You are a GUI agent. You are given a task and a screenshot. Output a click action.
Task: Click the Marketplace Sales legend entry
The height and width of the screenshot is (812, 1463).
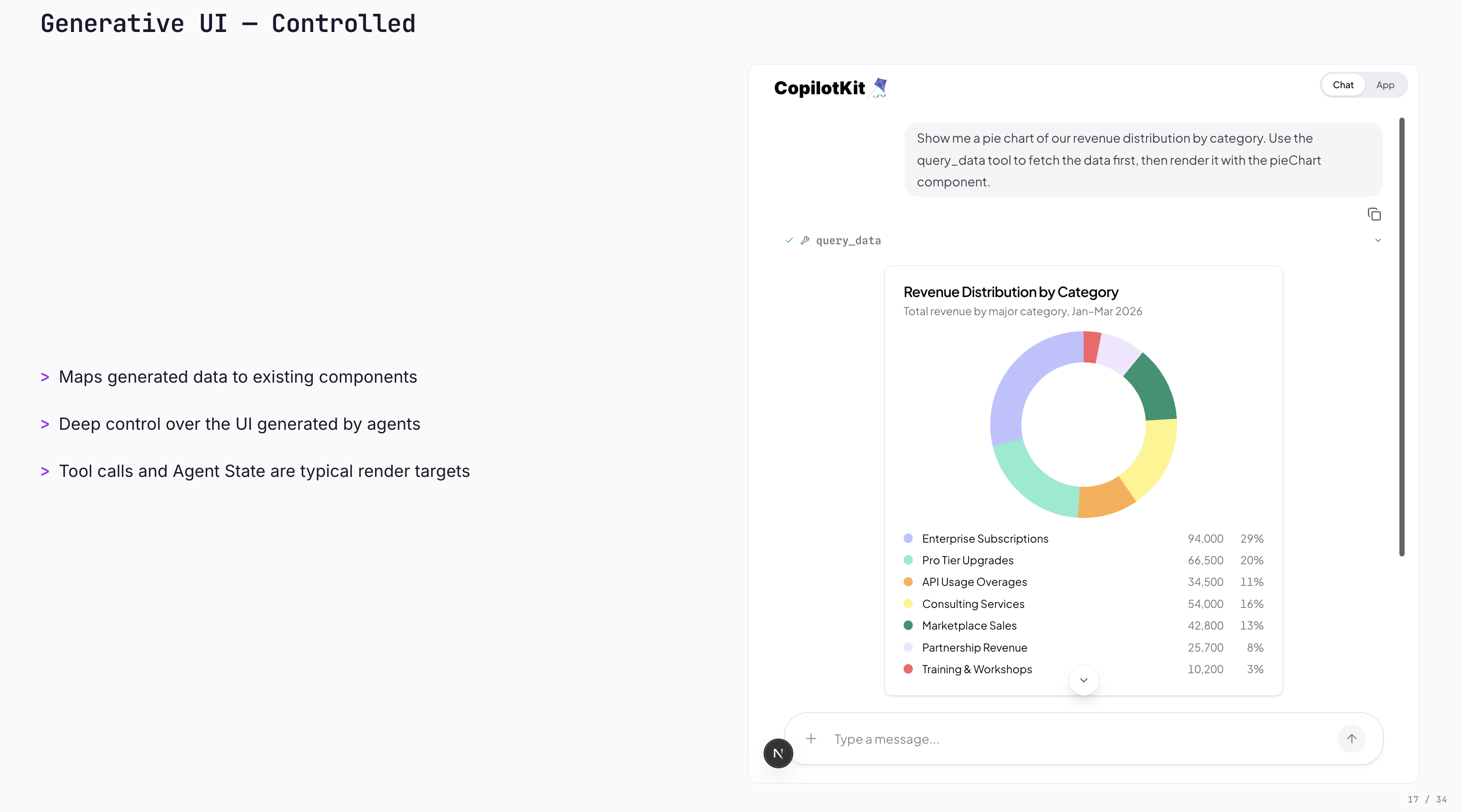tap(969, 625)
